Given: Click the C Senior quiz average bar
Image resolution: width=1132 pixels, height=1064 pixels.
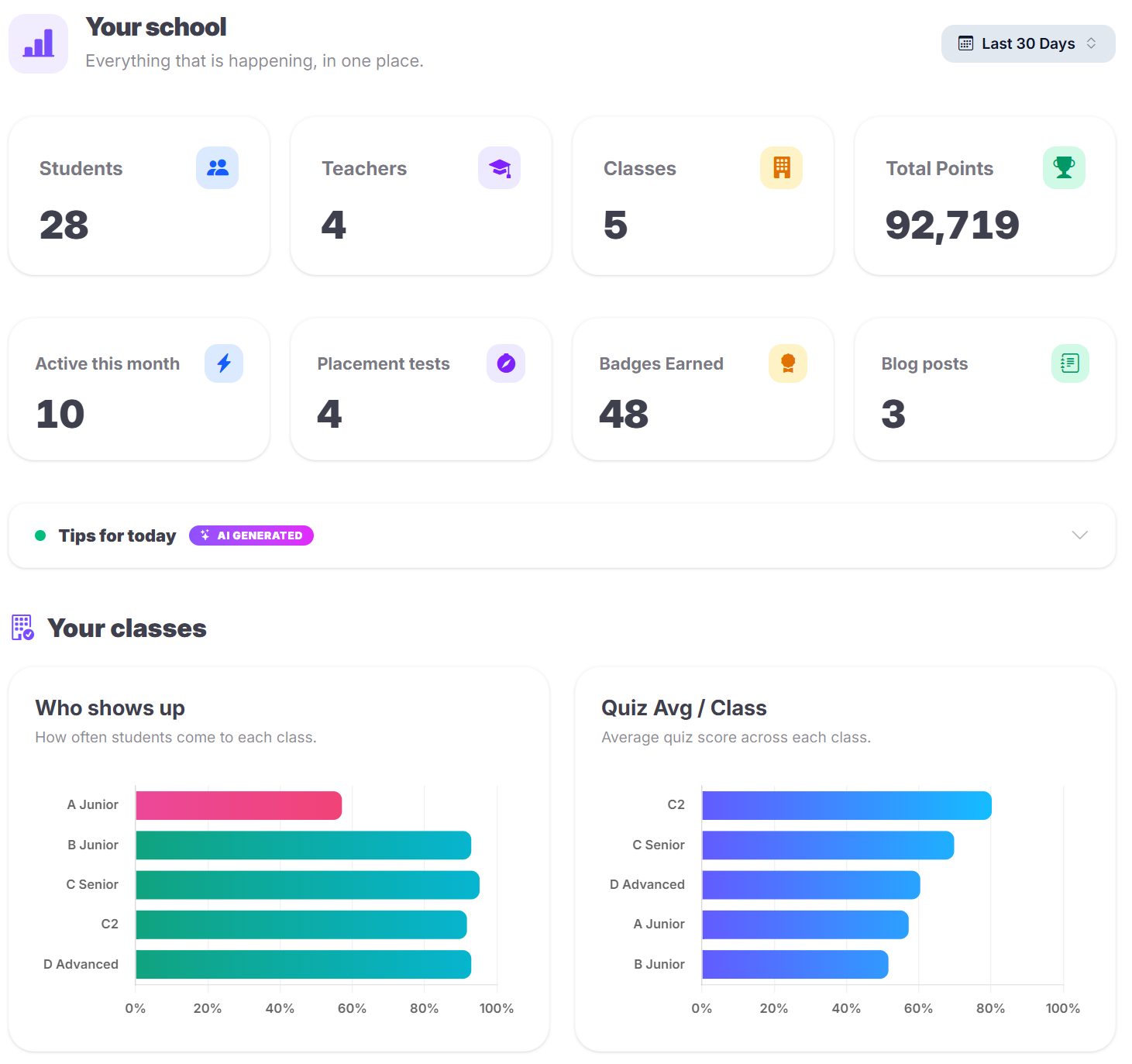Looking at the screenshot, I should (x=828, y=845).
